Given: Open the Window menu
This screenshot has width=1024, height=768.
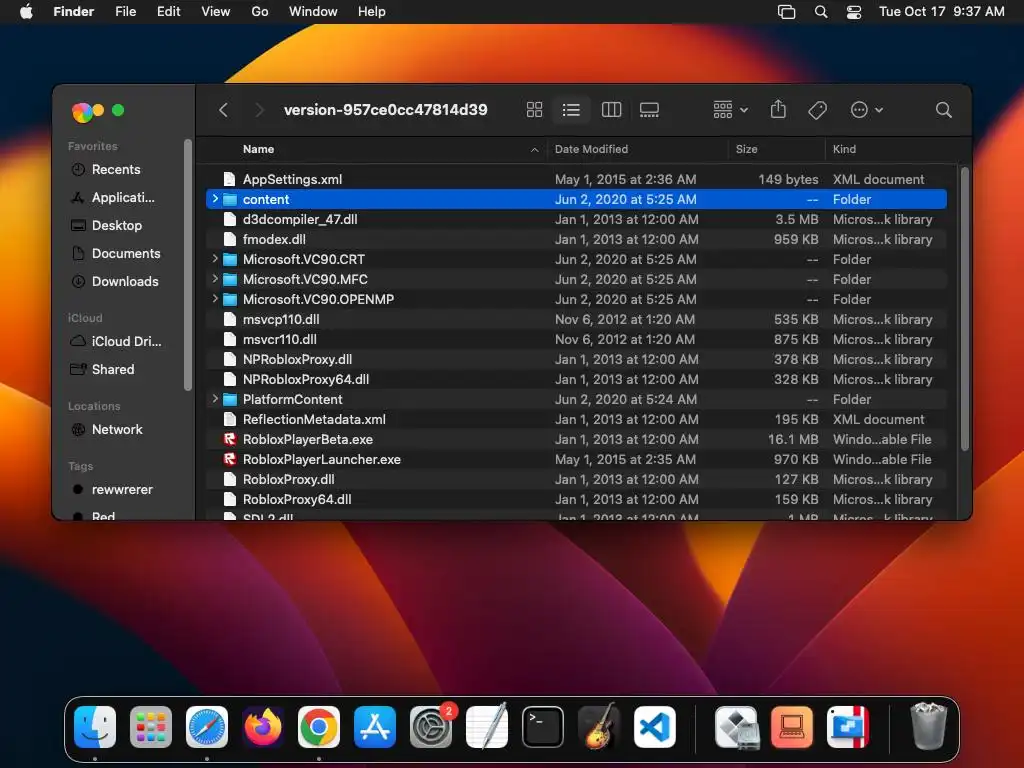Looking at the screenshot, I should (313, 12).
